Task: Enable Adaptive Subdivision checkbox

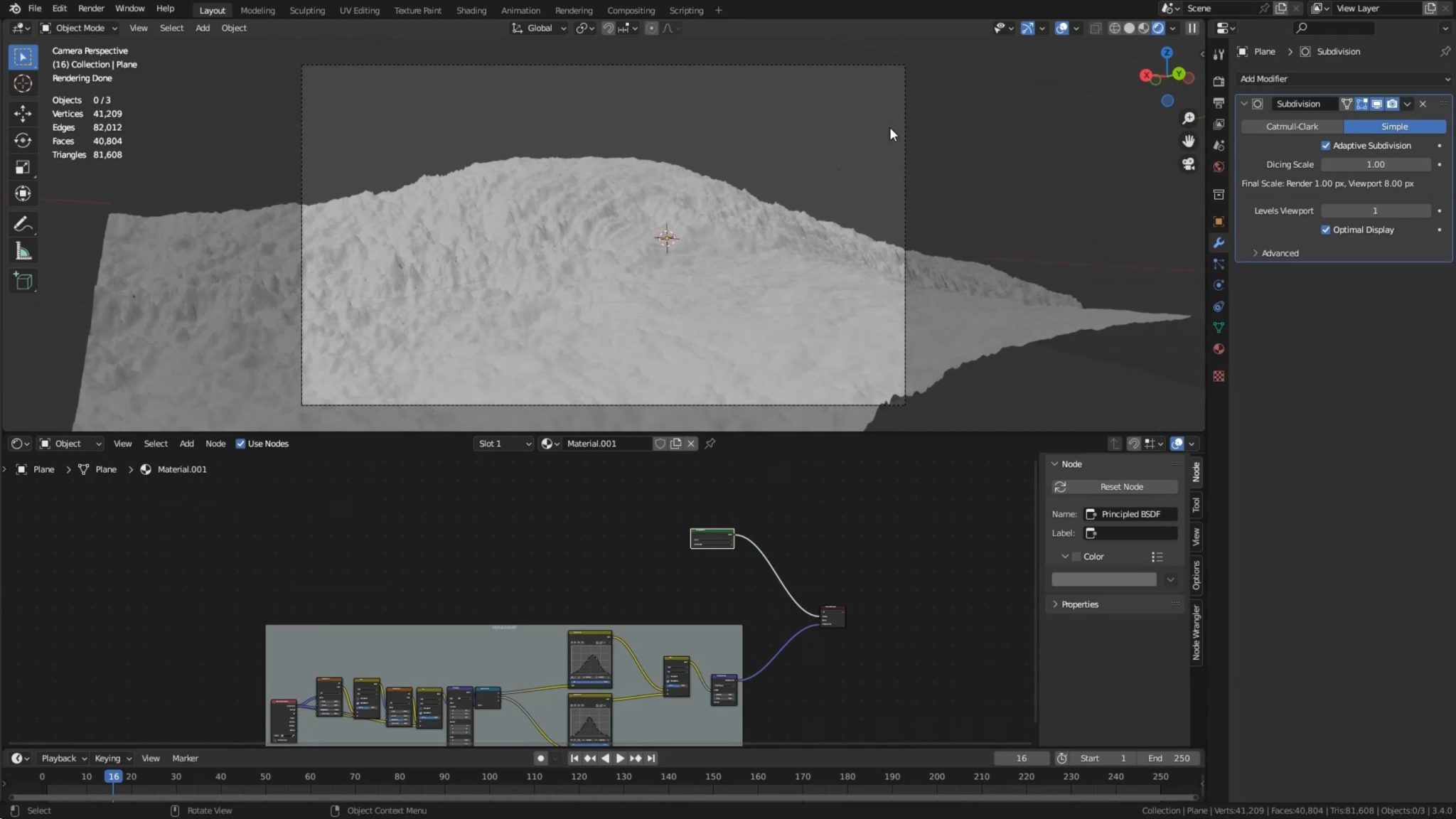Action: [1327, 145]
